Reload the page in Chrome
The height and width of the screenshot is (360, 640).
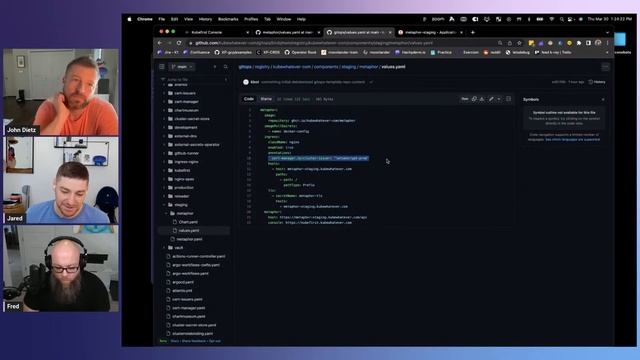pyautogui.click(x=179, y=43)
